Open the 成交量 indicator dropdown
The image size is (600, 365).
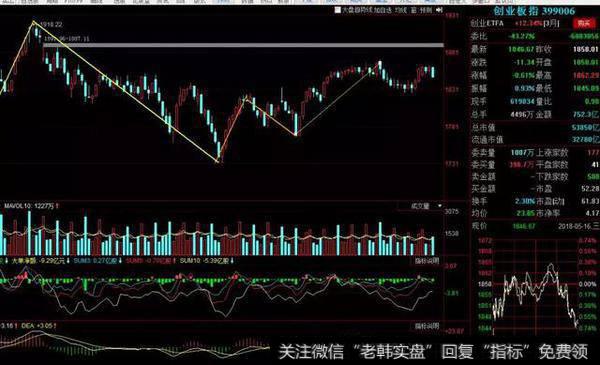420,206
